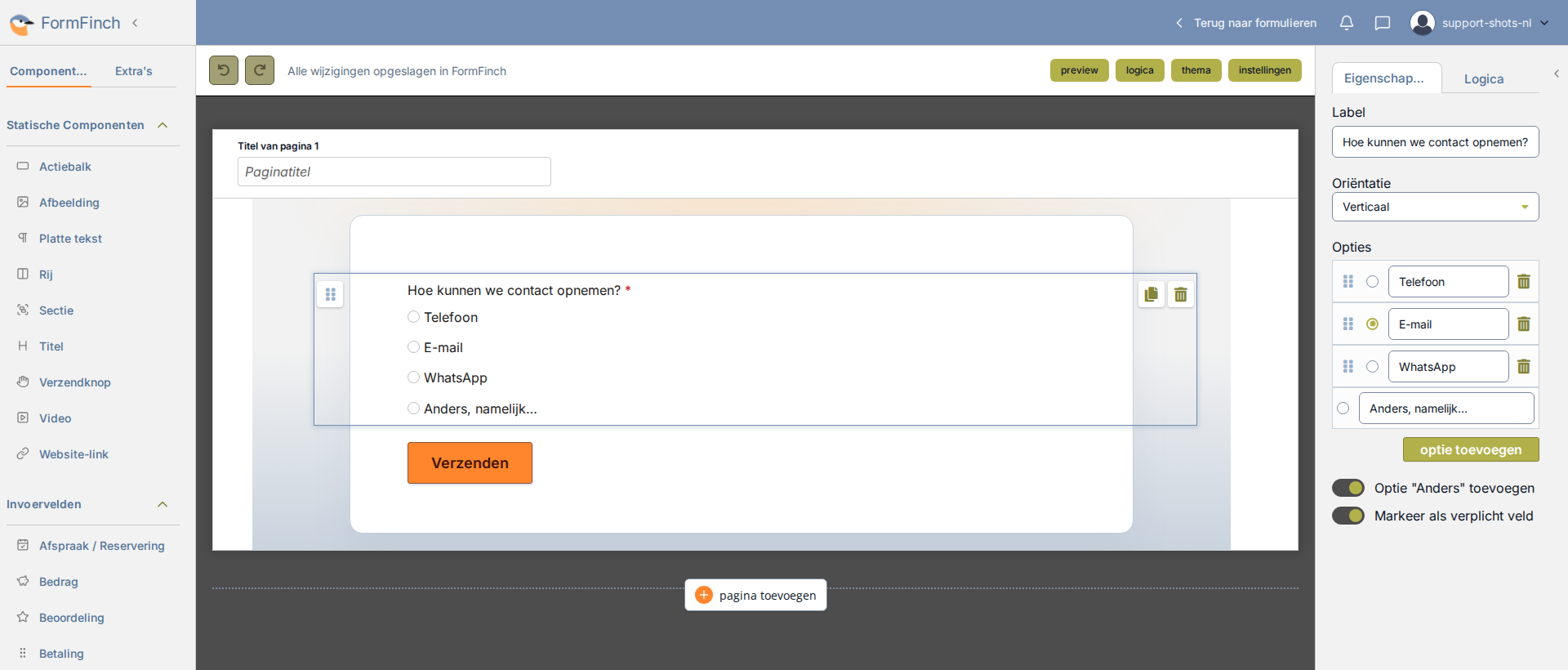Collapse the Statische Componenten section

click(x=163, y=125)
